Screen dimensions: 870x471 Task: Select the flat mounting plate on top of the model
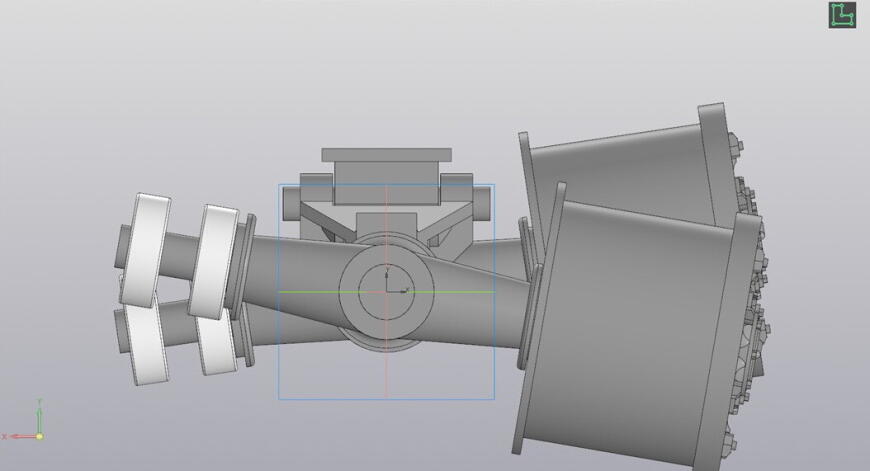[387, 155]
